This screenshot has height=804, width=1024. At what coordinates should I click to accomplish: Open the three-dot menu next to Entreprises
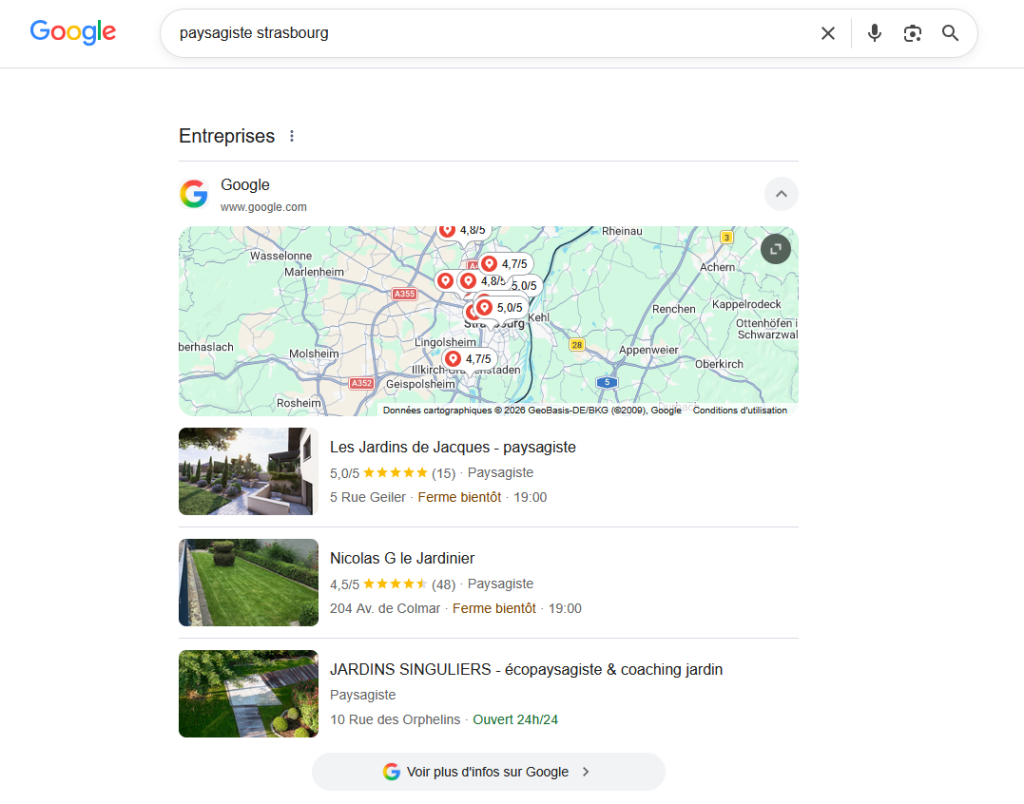tap(292, 136)
